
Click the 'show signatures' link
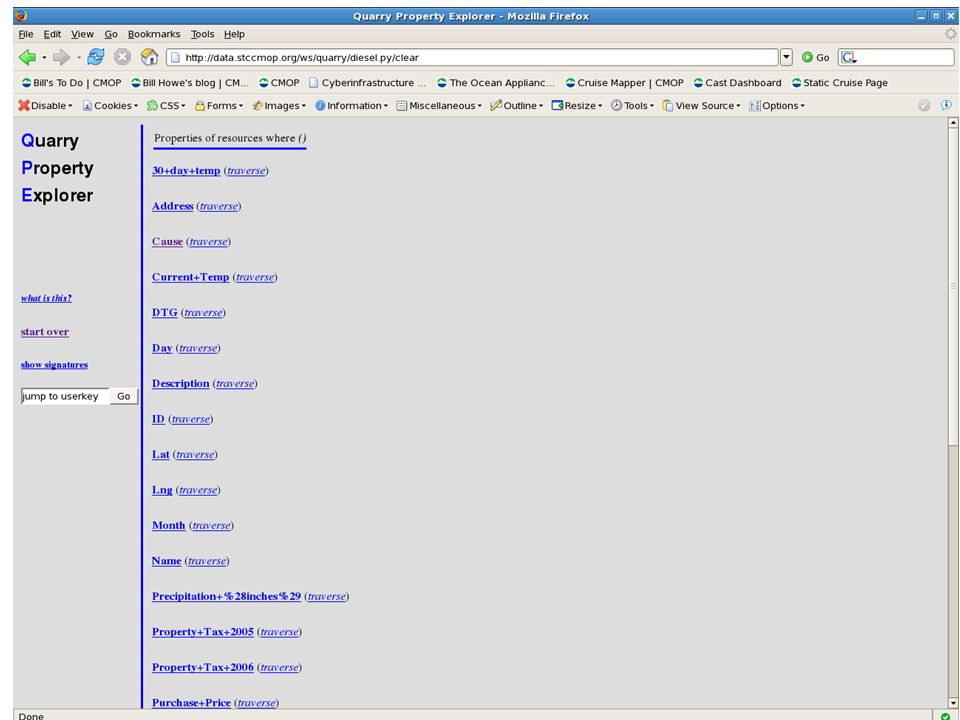pyautogui.click(x=54, y=365)
